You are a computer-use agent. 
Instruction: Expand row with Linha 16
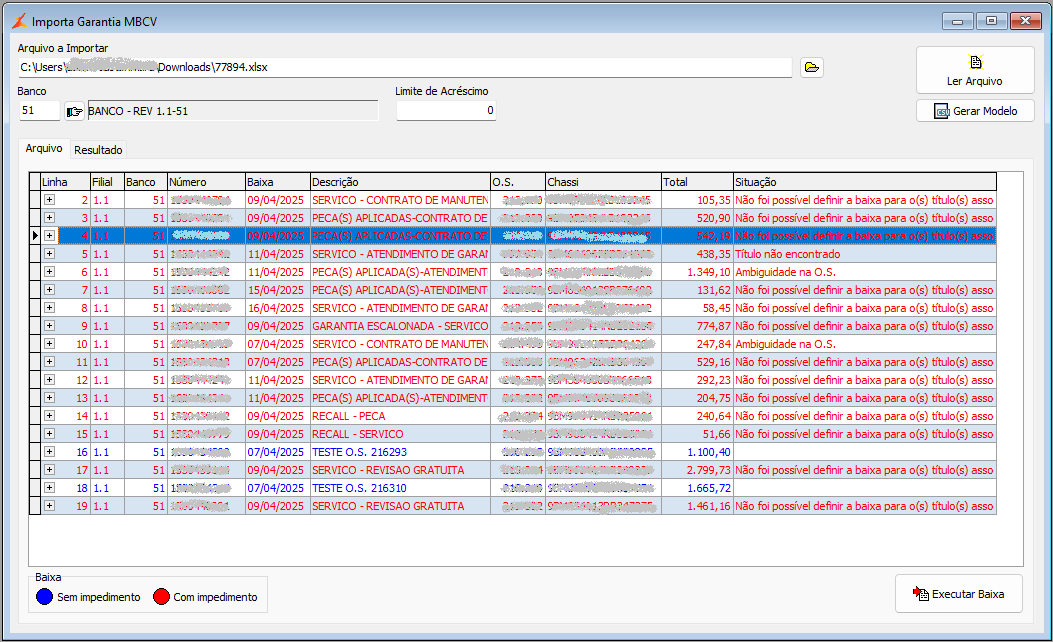click(x=50, y=452)
